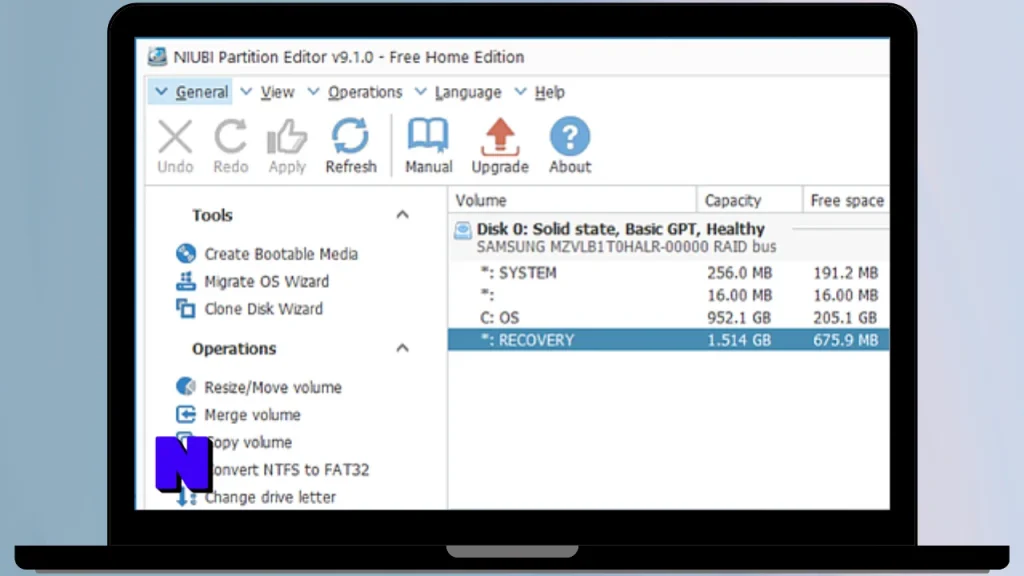Refresh the disk list
This screenshot has width=1024, height=576.
coord(351,146)
